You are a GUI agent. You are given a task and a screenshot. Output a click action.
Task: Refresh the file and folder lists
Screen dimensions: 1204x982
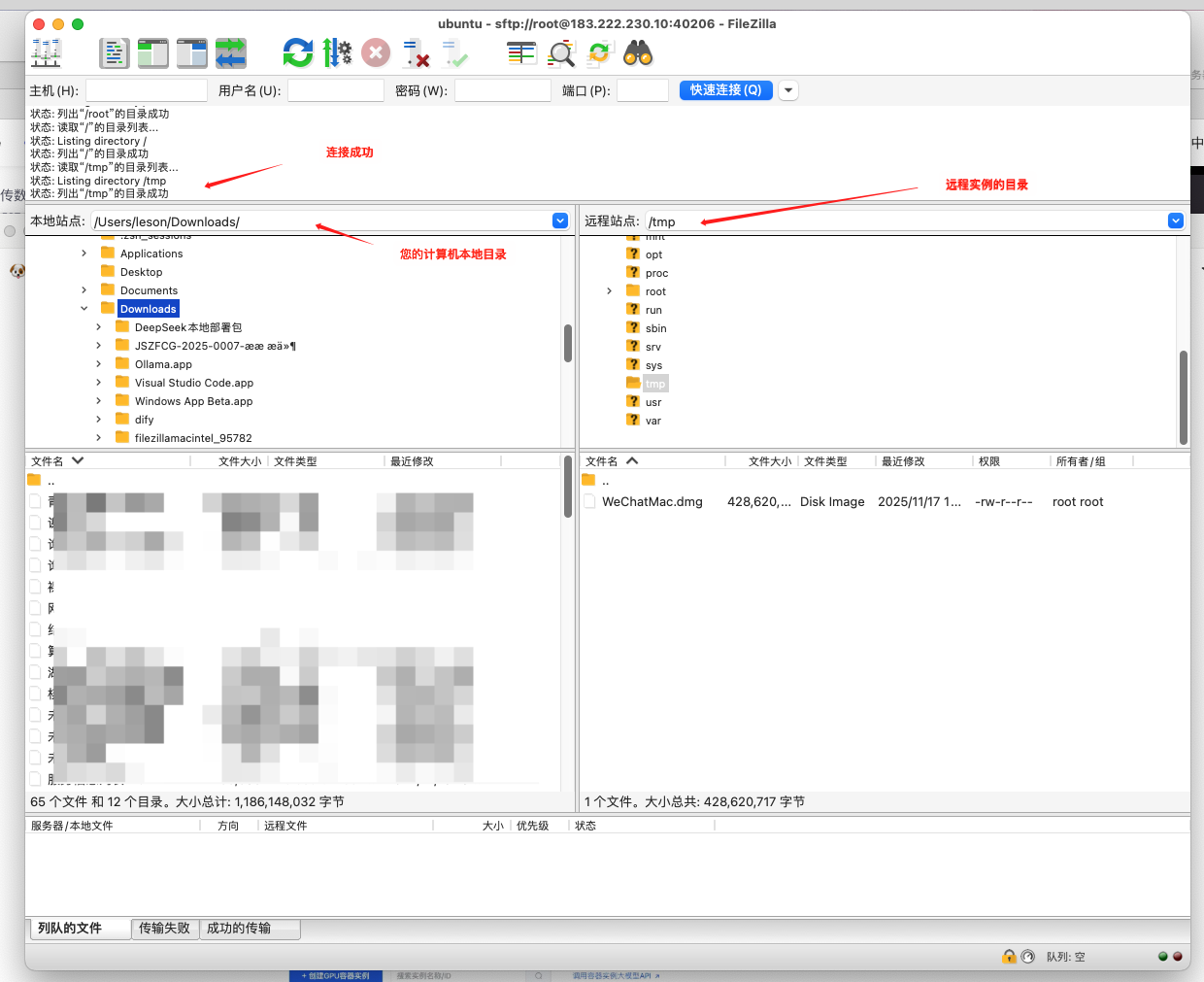point(298,53)
